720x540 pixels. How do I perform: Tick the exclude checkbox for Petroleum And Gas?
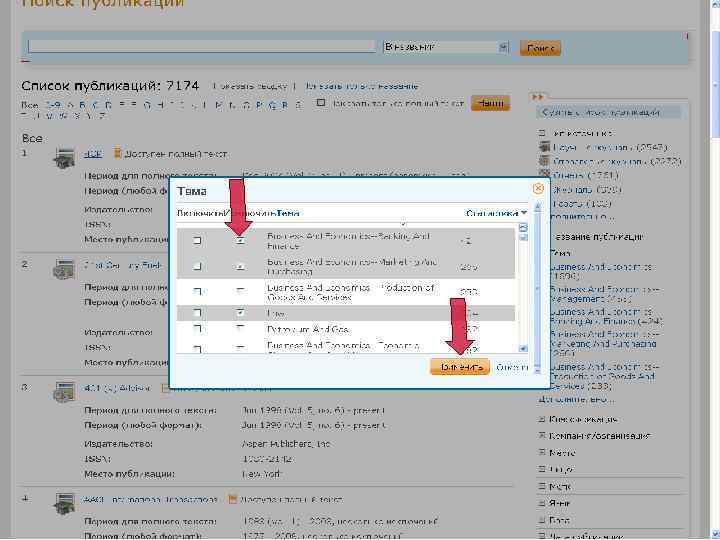240,329
